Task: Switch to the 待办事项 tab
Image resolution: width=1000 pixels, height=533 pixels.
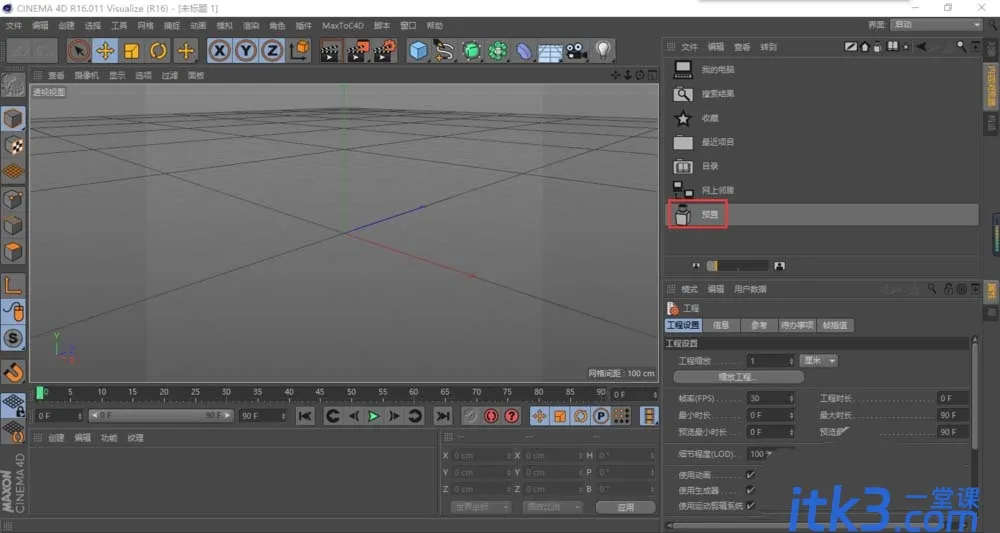Action: [x=797, y=325]
